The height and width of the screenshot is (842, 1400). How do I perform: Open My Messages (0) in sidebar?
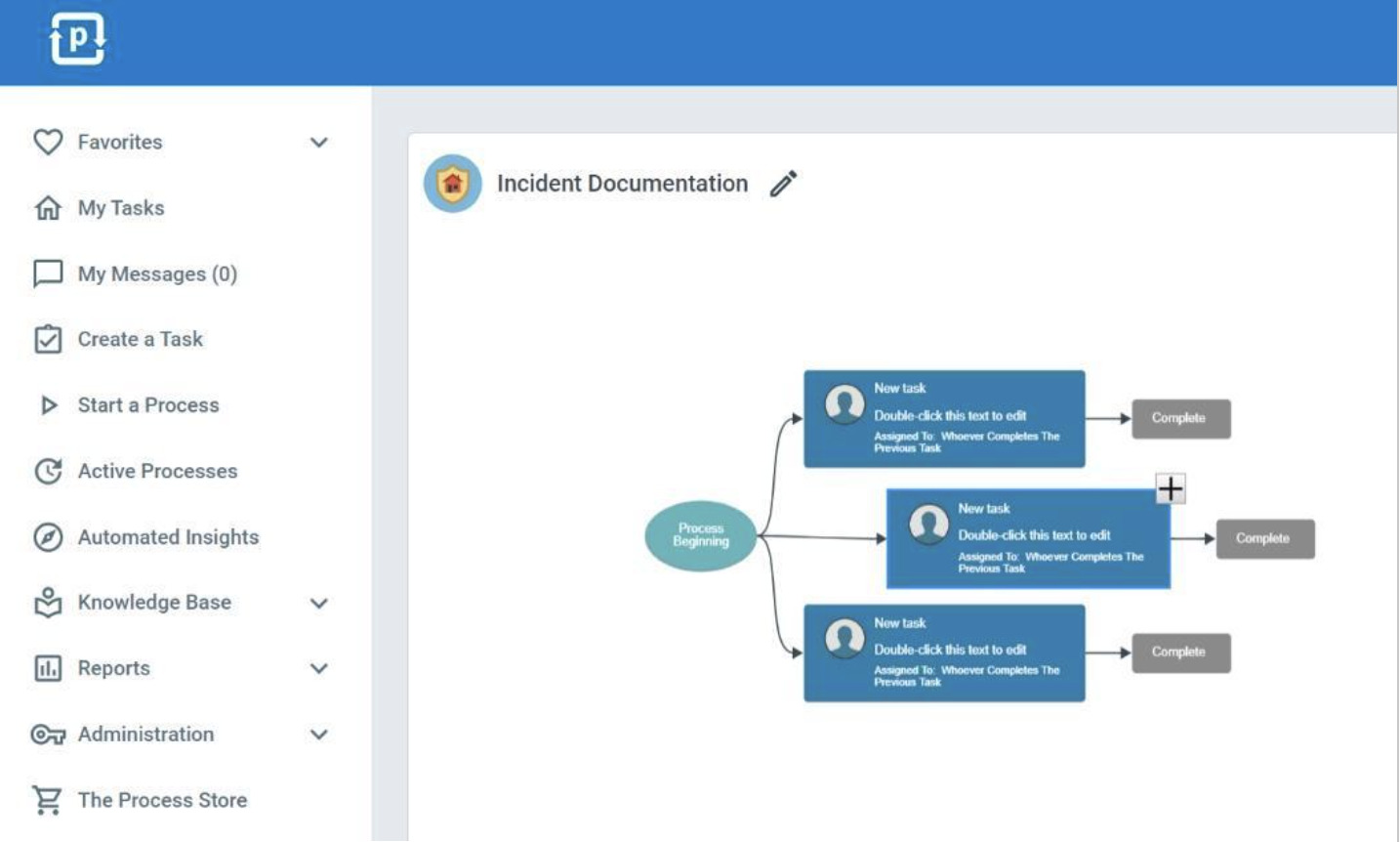tap(157, 274)
